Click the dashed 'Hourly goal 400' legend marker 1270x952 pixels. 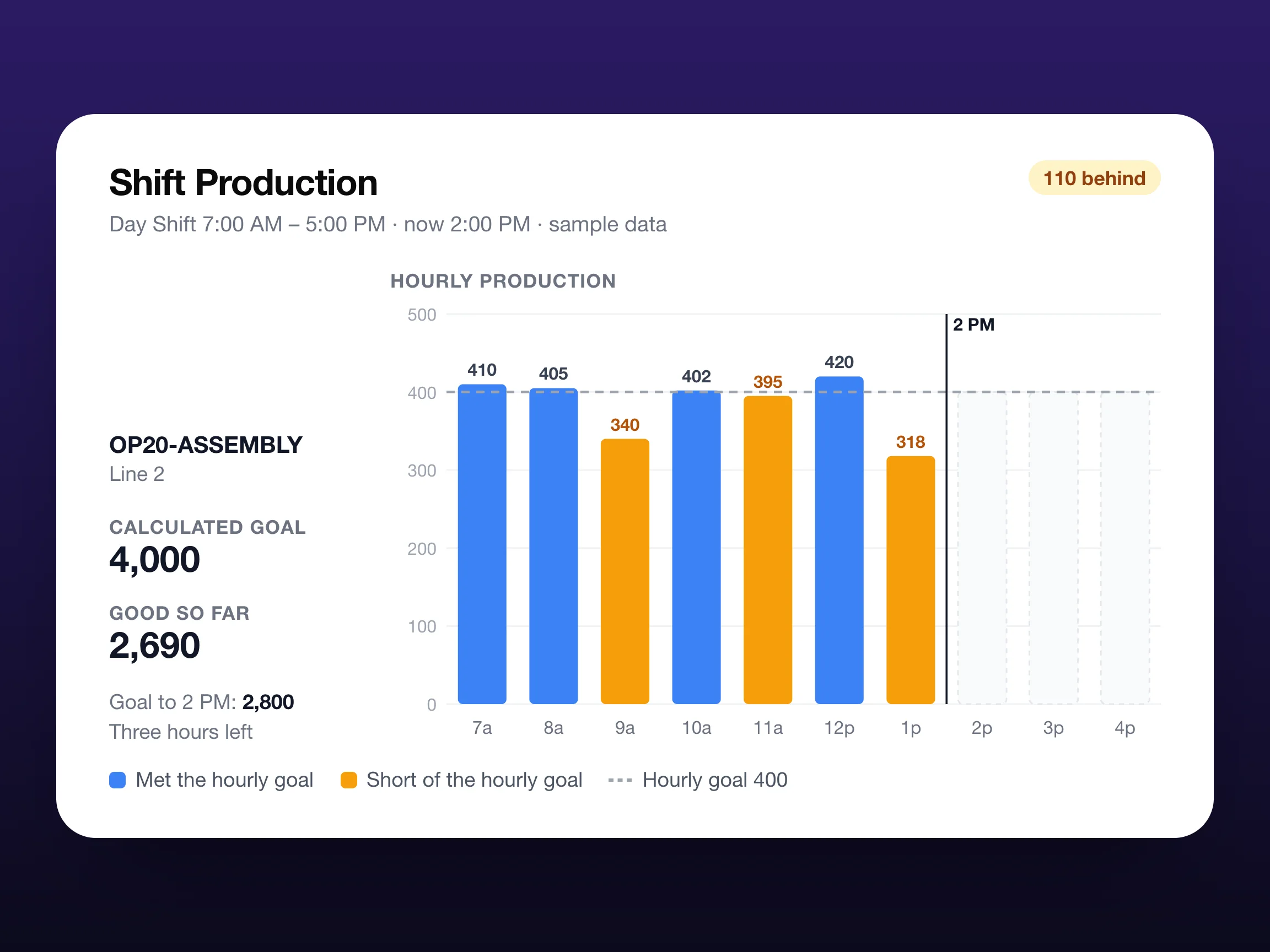click(620, 781)
